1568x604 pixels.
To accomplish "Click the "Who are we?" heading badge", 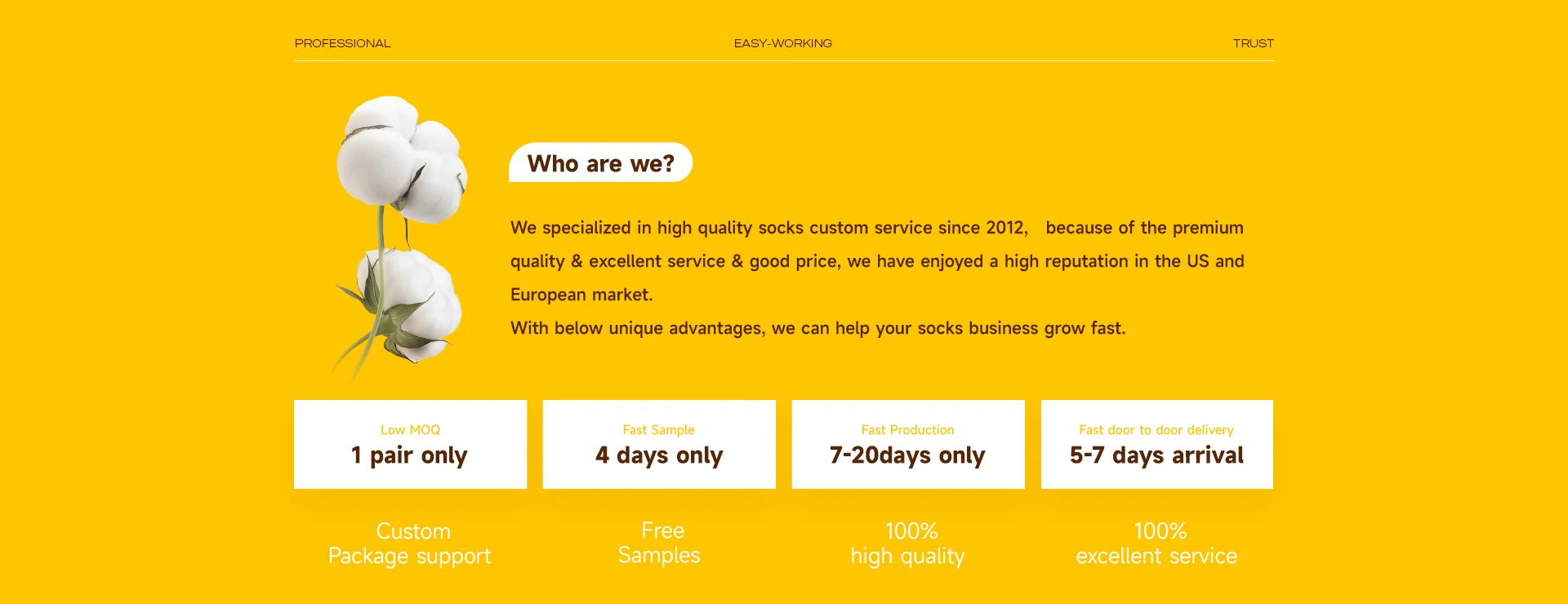I will click(600, 163).
